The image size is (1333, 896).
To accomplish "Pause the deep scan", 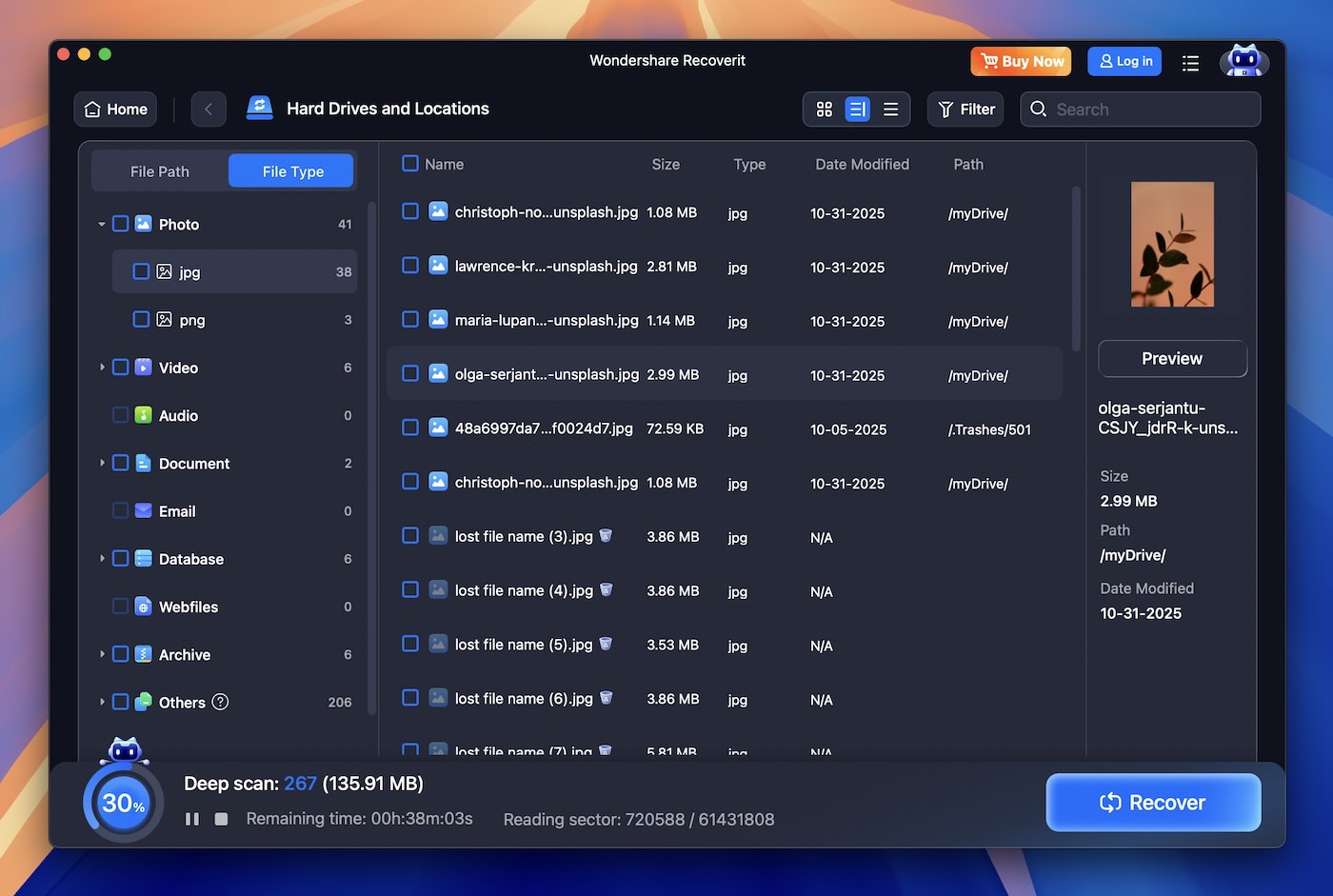I will click(191, 819).
